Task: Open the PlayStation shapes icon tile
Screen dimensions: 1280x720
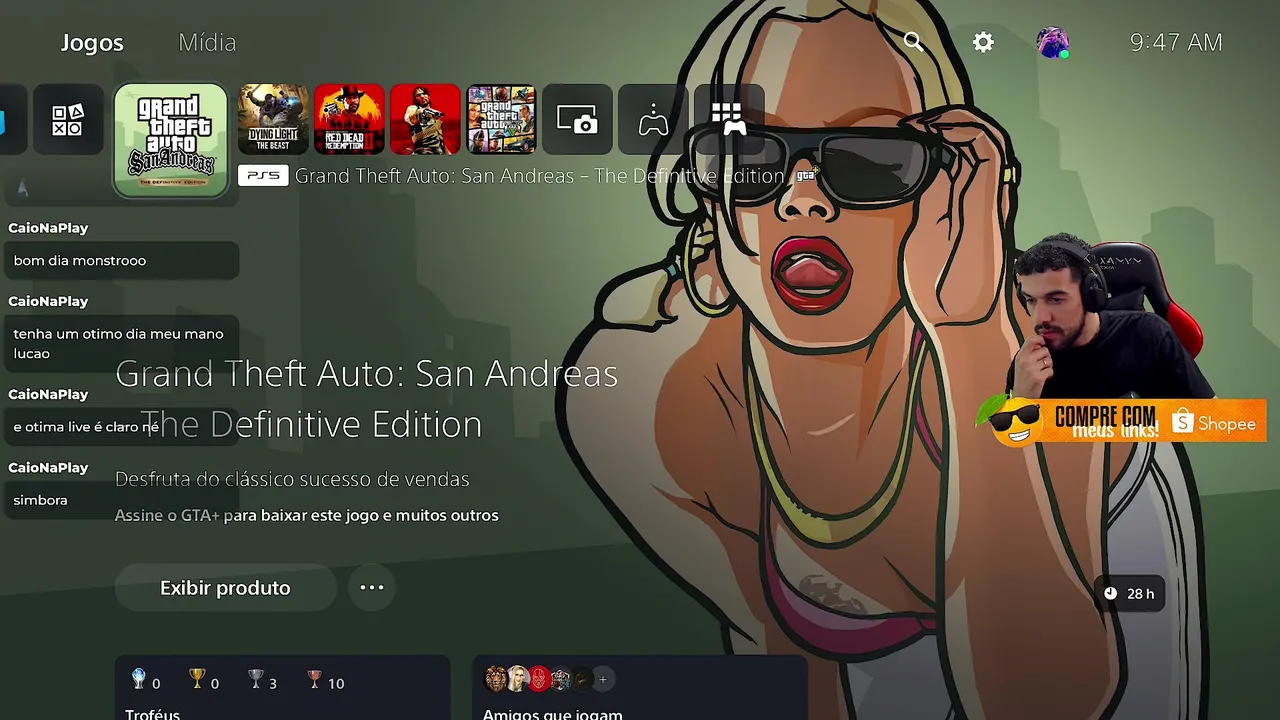Action: [68, 119]
